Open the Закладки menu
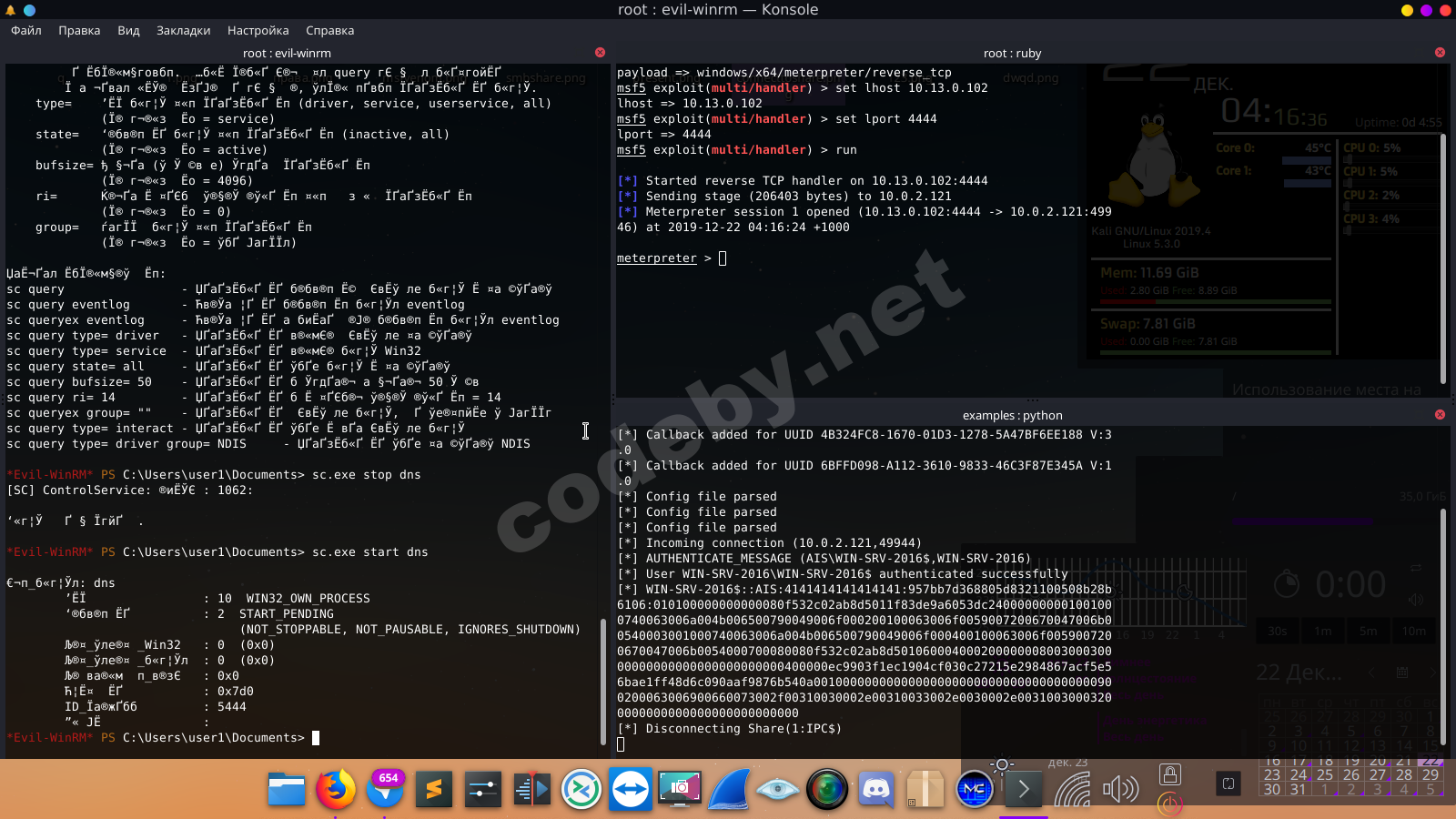This screenshot has height=819, width=1456. click(183, 30)
